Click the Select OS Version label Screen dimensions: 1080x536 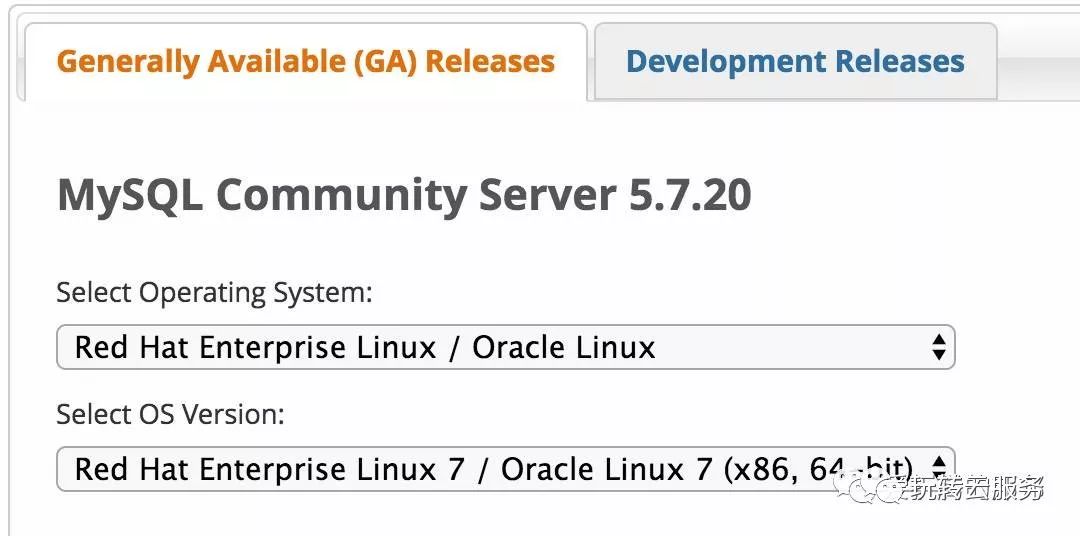click(x=170, y=415)
